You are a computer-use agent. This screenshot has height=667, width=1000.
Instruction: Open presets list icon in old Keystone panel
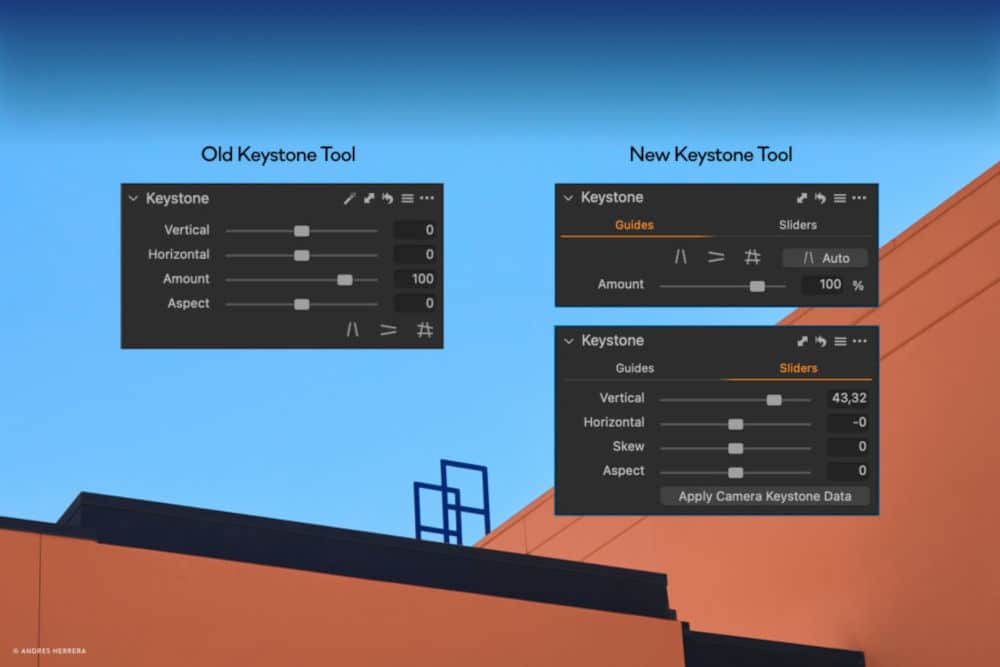click(407, 198)
